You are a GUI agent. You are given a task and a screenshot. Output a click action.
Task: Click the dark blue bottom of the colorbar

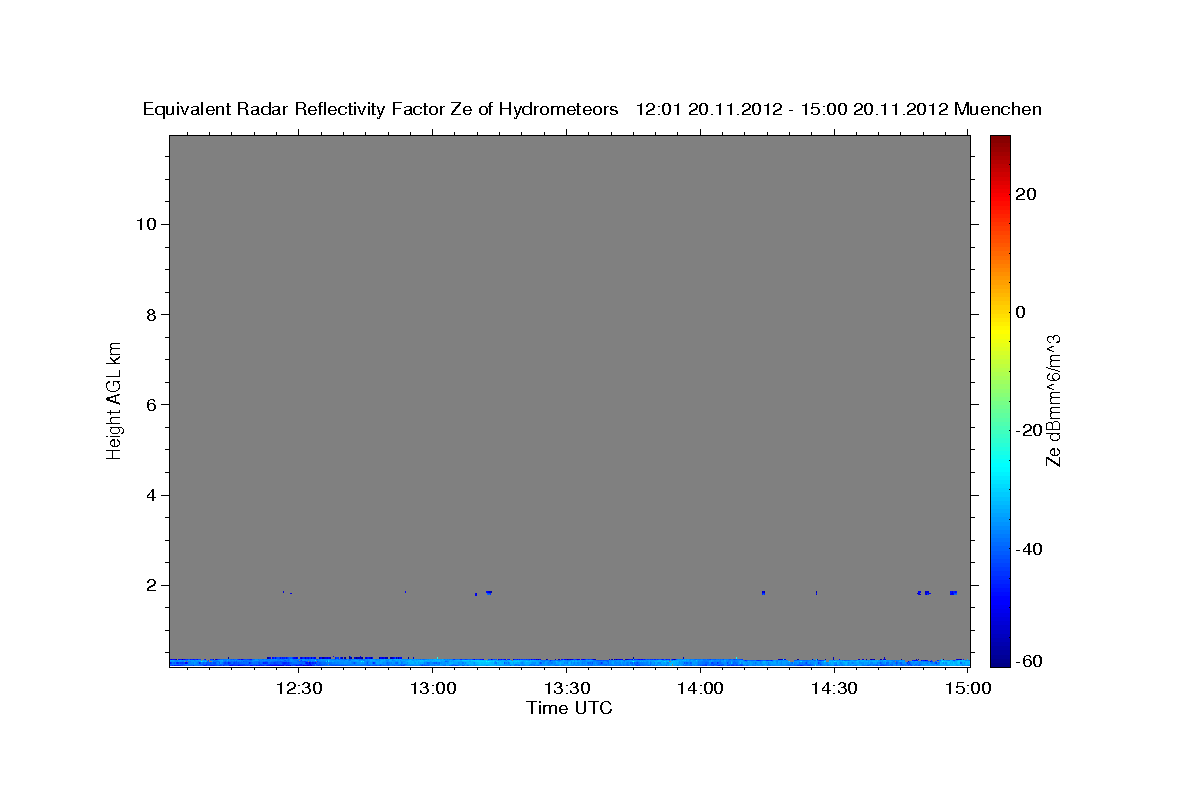pos(1000,659)
